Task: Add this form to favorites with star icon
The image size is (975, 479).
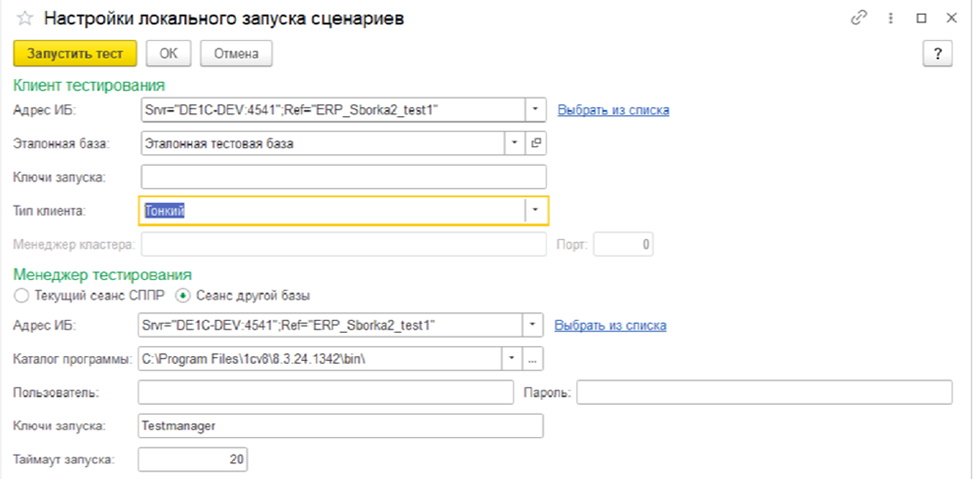Action: point(25,19)
